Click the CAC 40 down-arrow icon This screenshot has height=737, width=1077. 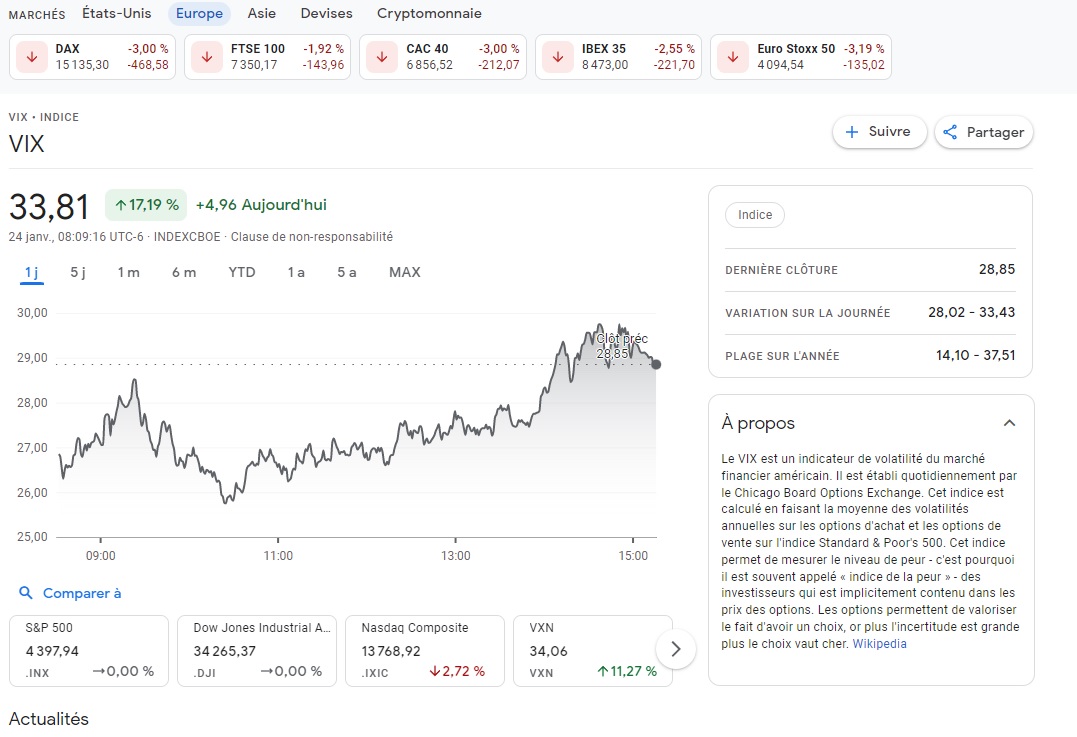pos(382,57)
